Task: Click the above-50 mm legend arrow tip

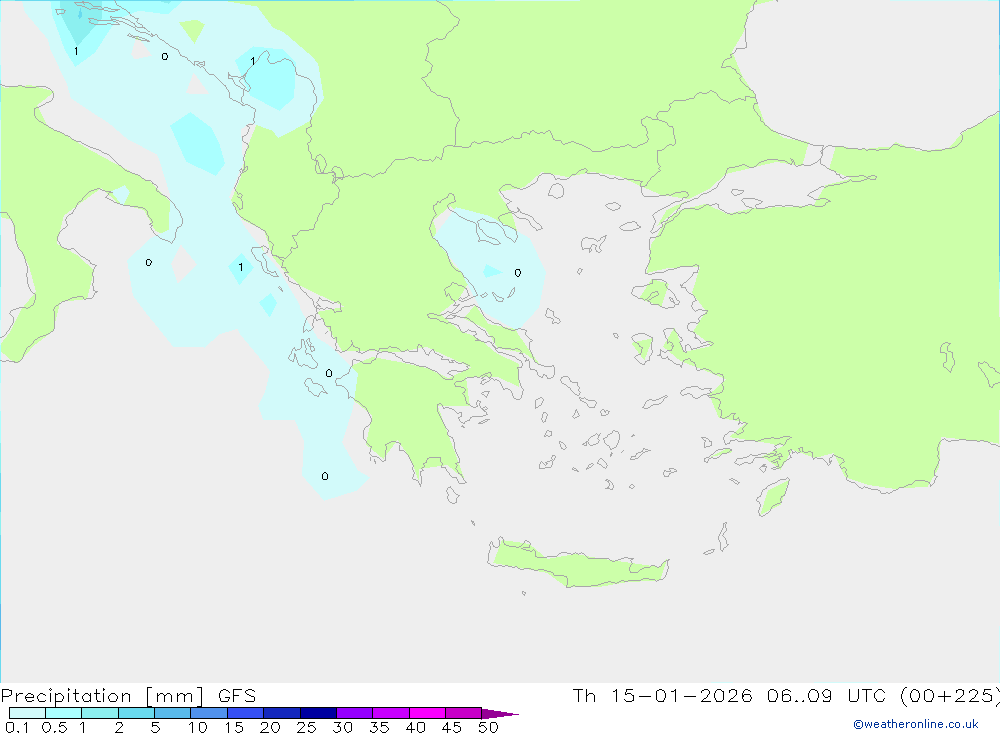Action: [x=500, y=714]
